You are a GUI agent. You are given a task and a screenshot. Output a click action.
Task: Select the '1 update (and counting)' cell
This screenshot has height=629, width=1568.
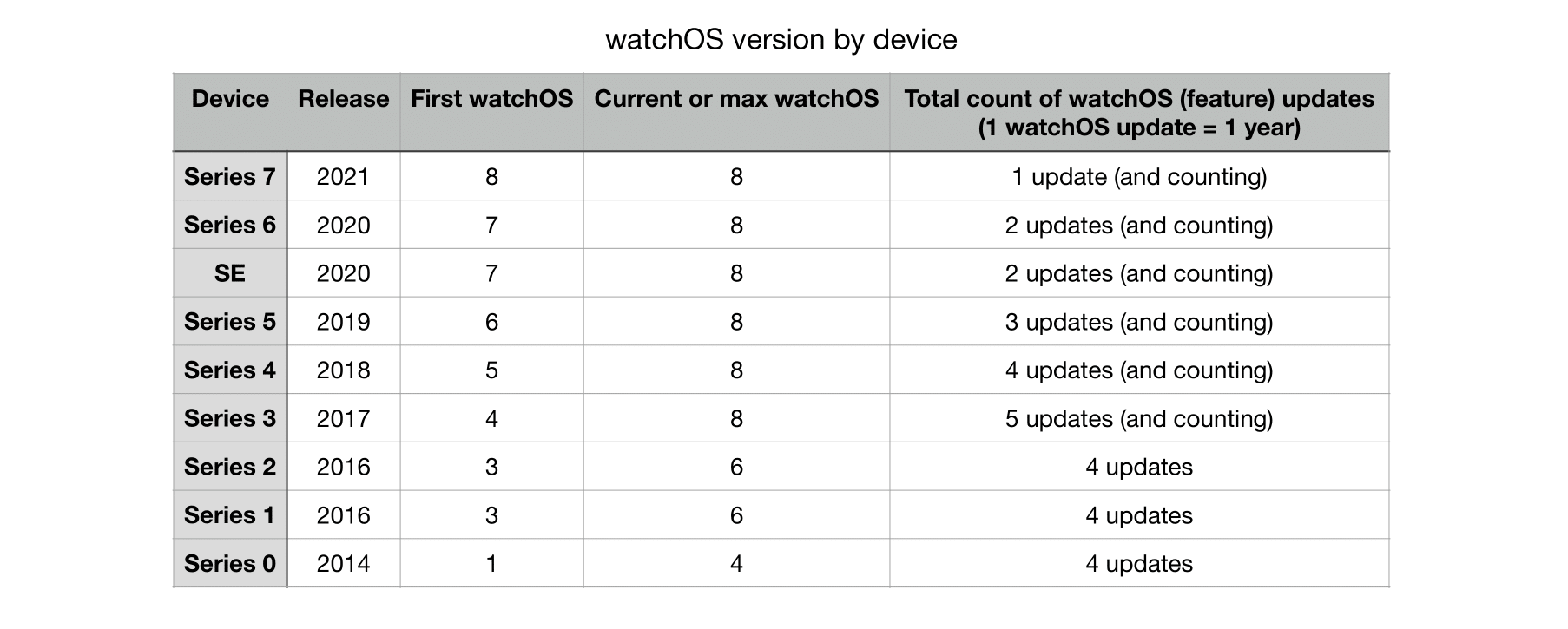coord(1139,177)
